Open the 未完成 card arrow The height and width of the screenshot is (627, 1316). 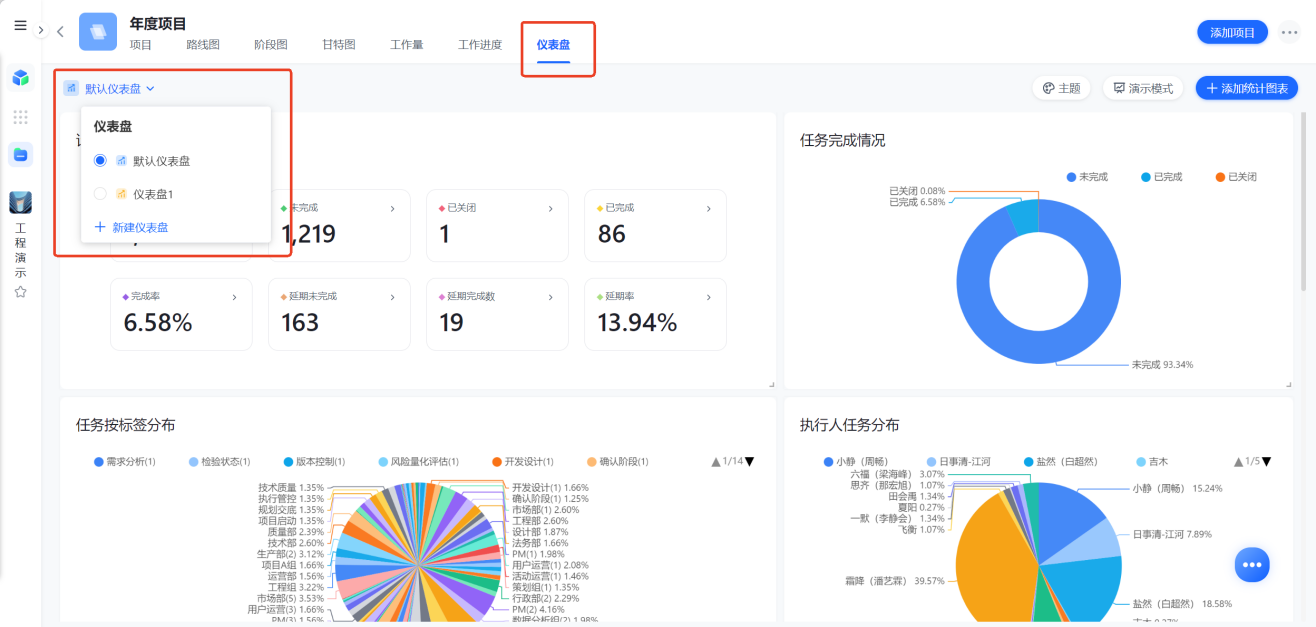[x=392, y=209]
